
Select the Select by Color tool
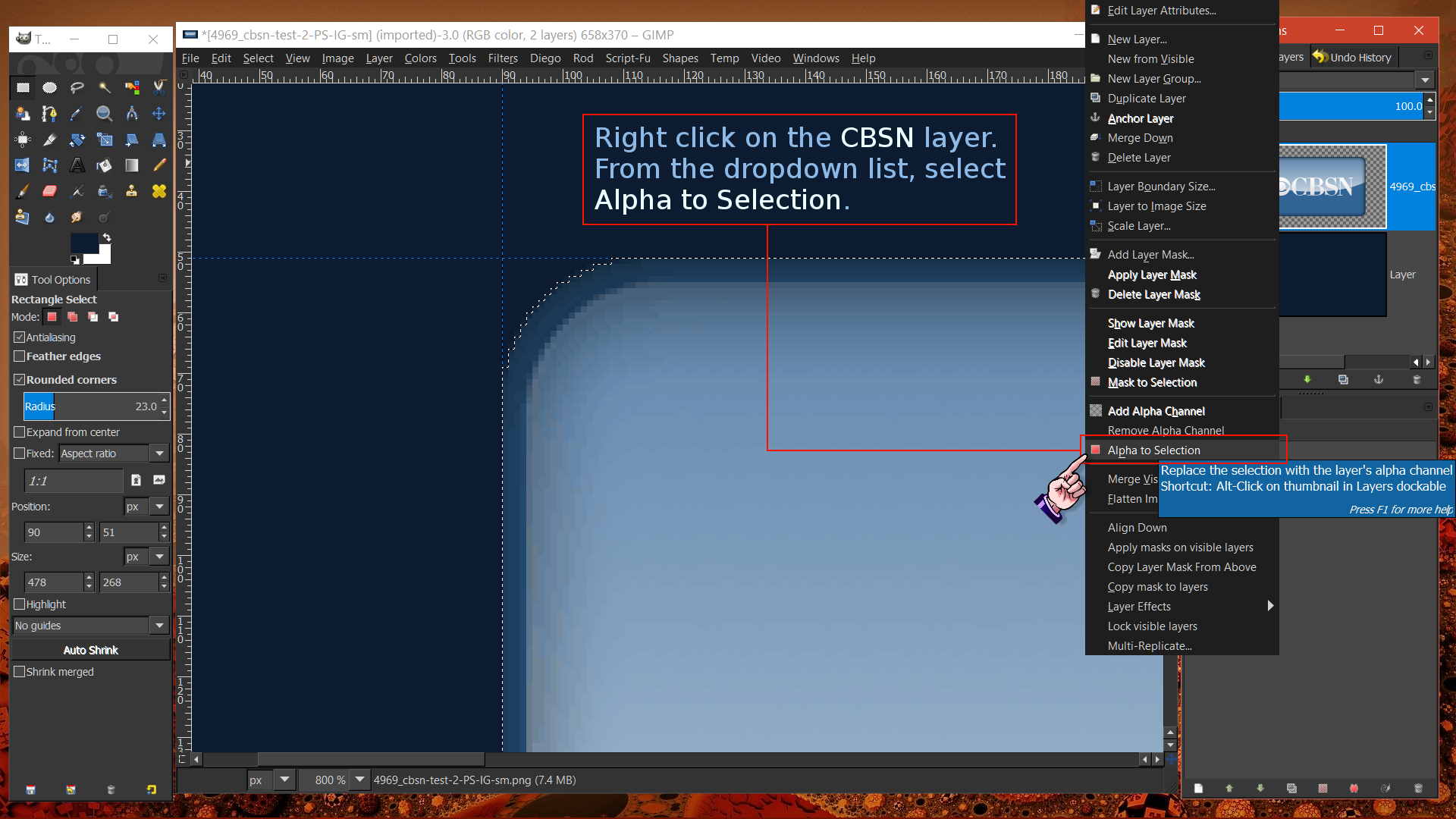(x=132, y=88)
